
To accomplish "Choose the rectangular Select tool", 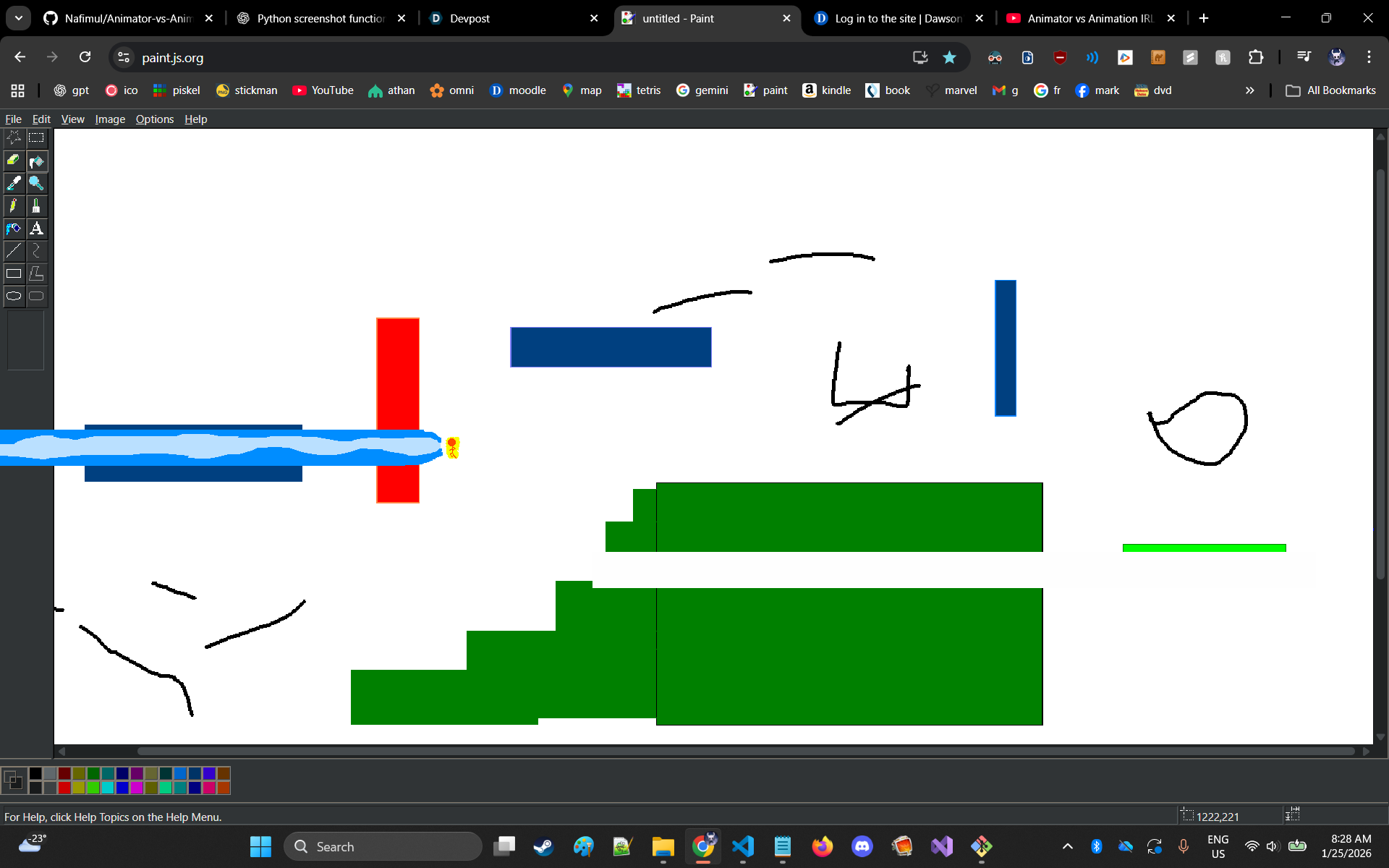I will click(x=36, y=137).
